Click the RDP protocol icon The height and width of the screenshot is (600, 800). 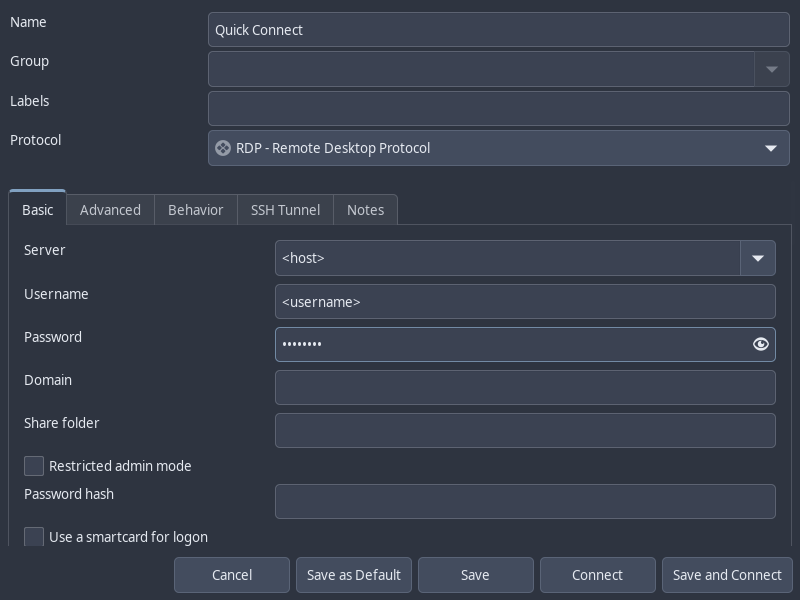coord(223,148)
